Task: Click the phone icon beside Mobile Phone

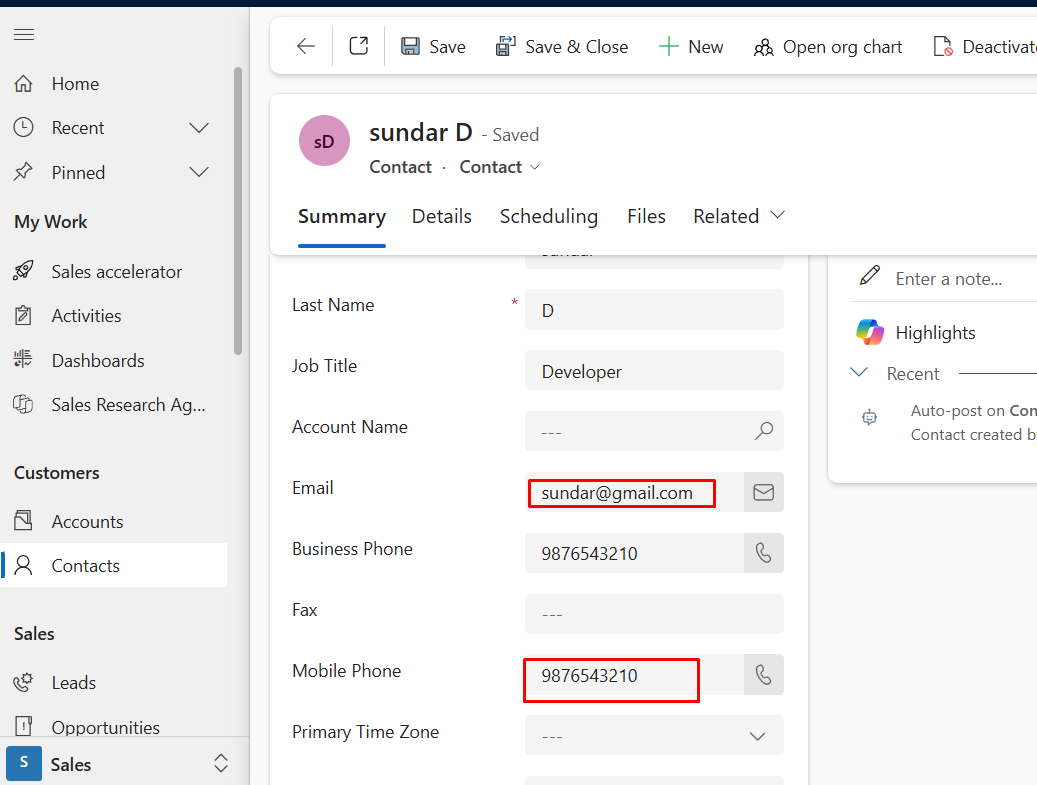Action: coord(764,675)
